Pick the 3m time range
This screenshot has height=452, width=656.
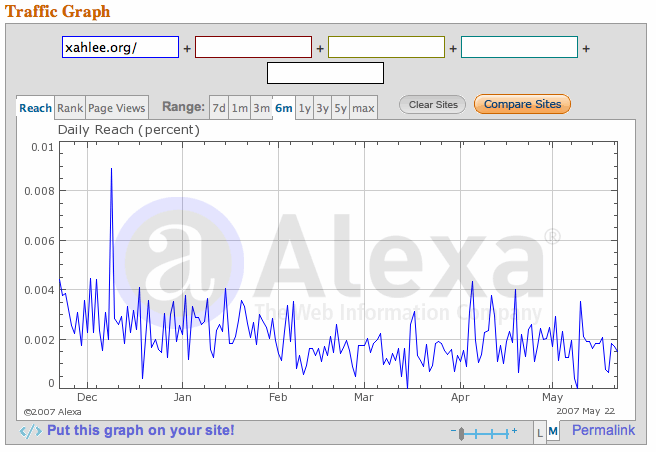pos(261,108)
